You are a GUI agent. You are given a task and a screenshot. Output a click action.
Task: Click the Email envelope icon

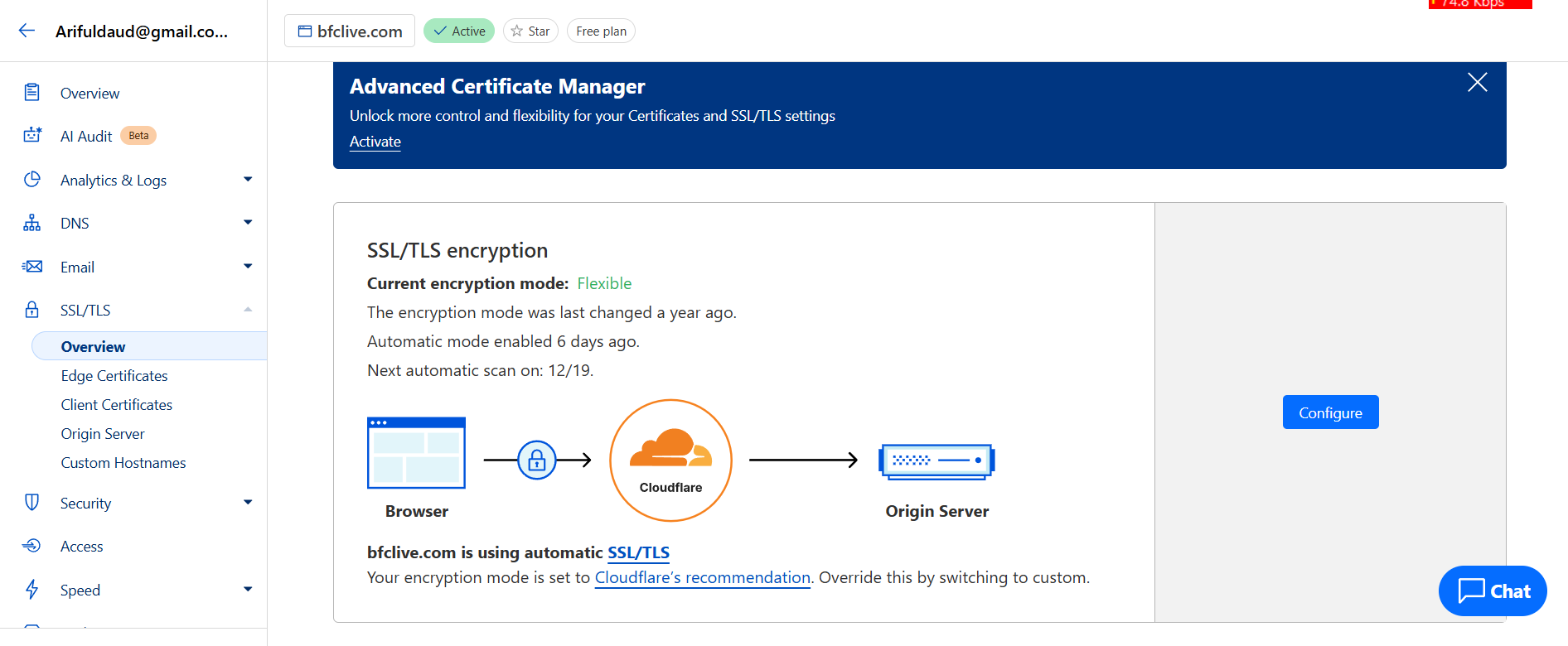[32, 266]
